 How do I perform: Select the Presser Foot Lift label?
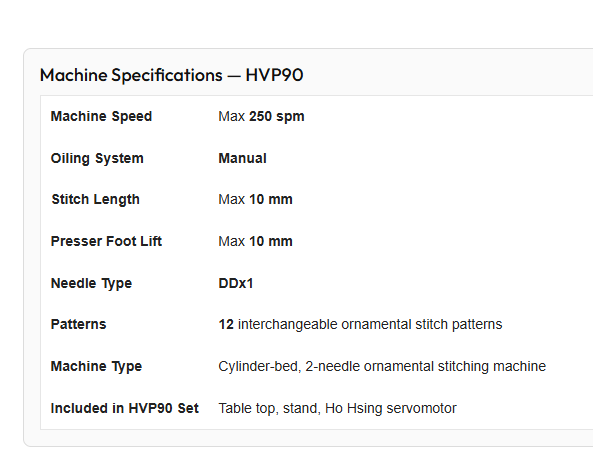tap(106, 241)
